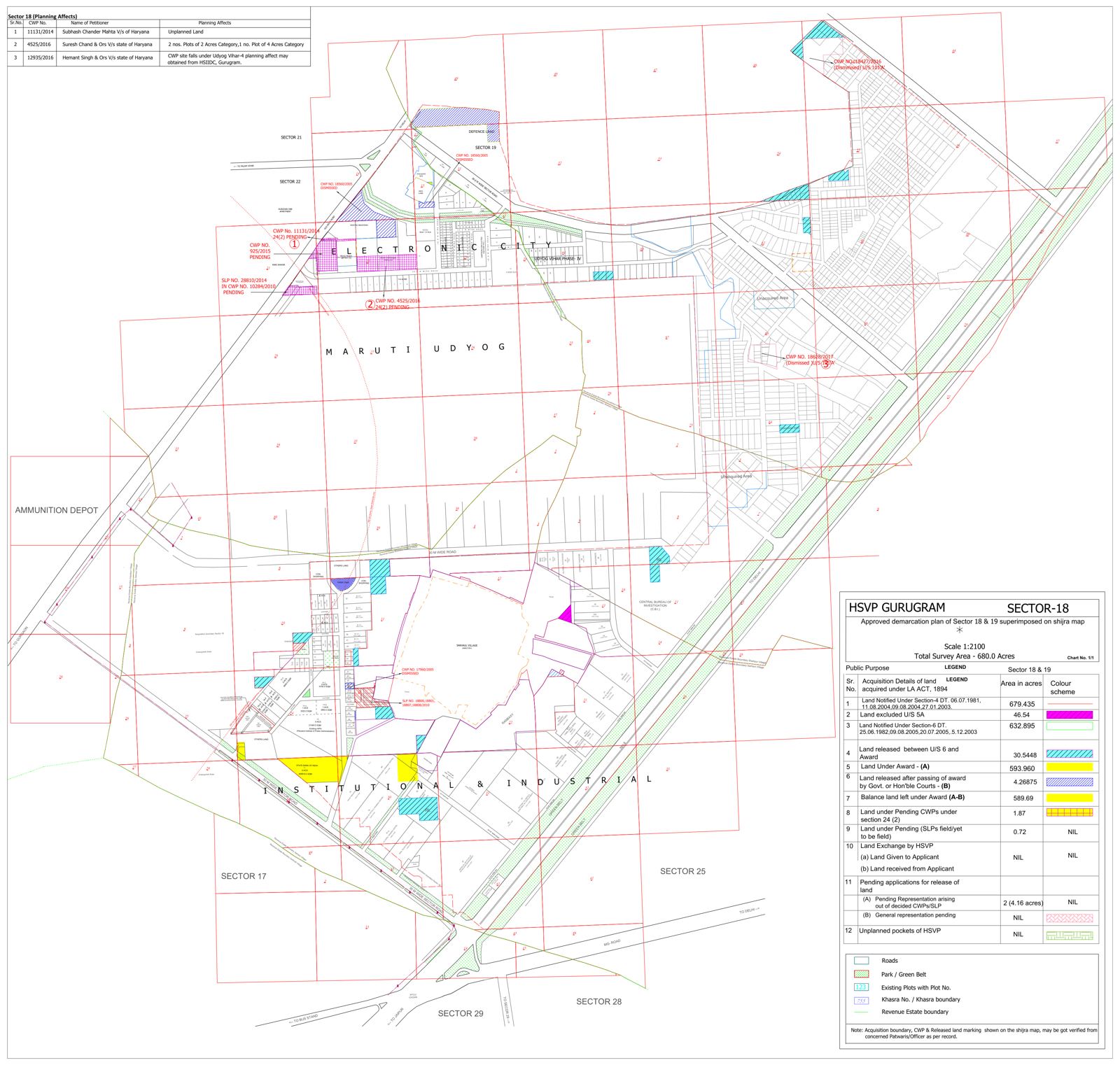1120x1065 pixels.
Task: Click the 'SECTOR 28' map label
Action: click(598, 1001)
